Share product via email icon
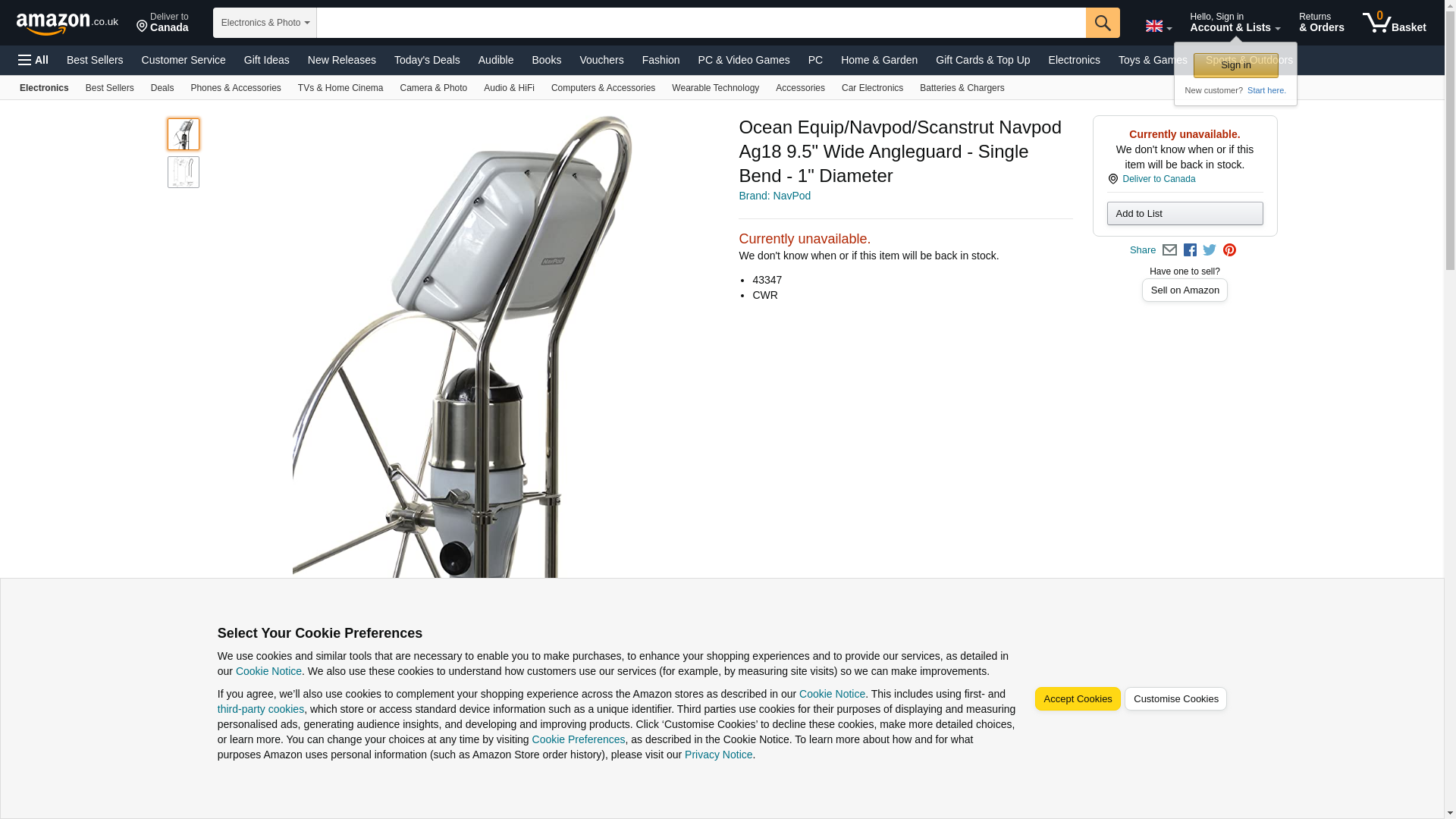This screenshot has width=1456, height=819. coord(1169,250)
